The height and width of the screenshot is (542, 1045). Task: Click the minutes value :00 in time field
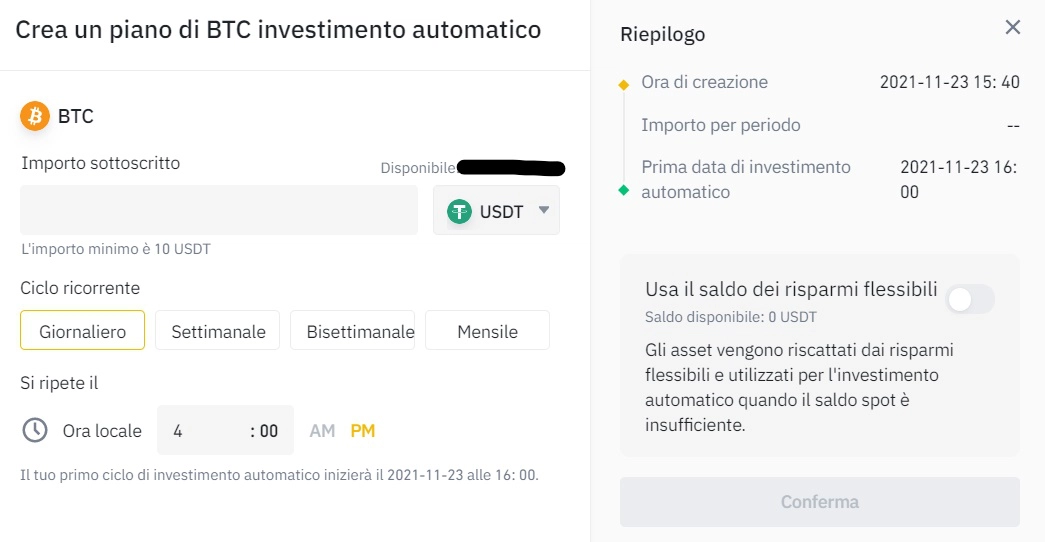click(264, 431)
